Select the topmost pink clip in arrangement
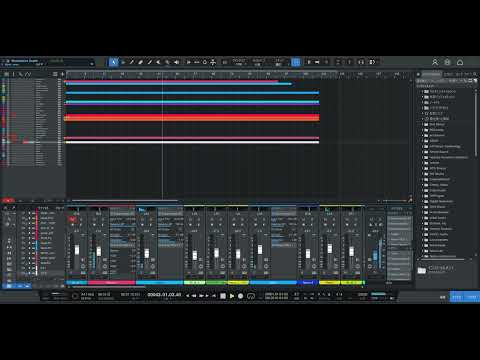Image resolution: width=480 pixels, height=360 pixels. click(x=171, y=81)
